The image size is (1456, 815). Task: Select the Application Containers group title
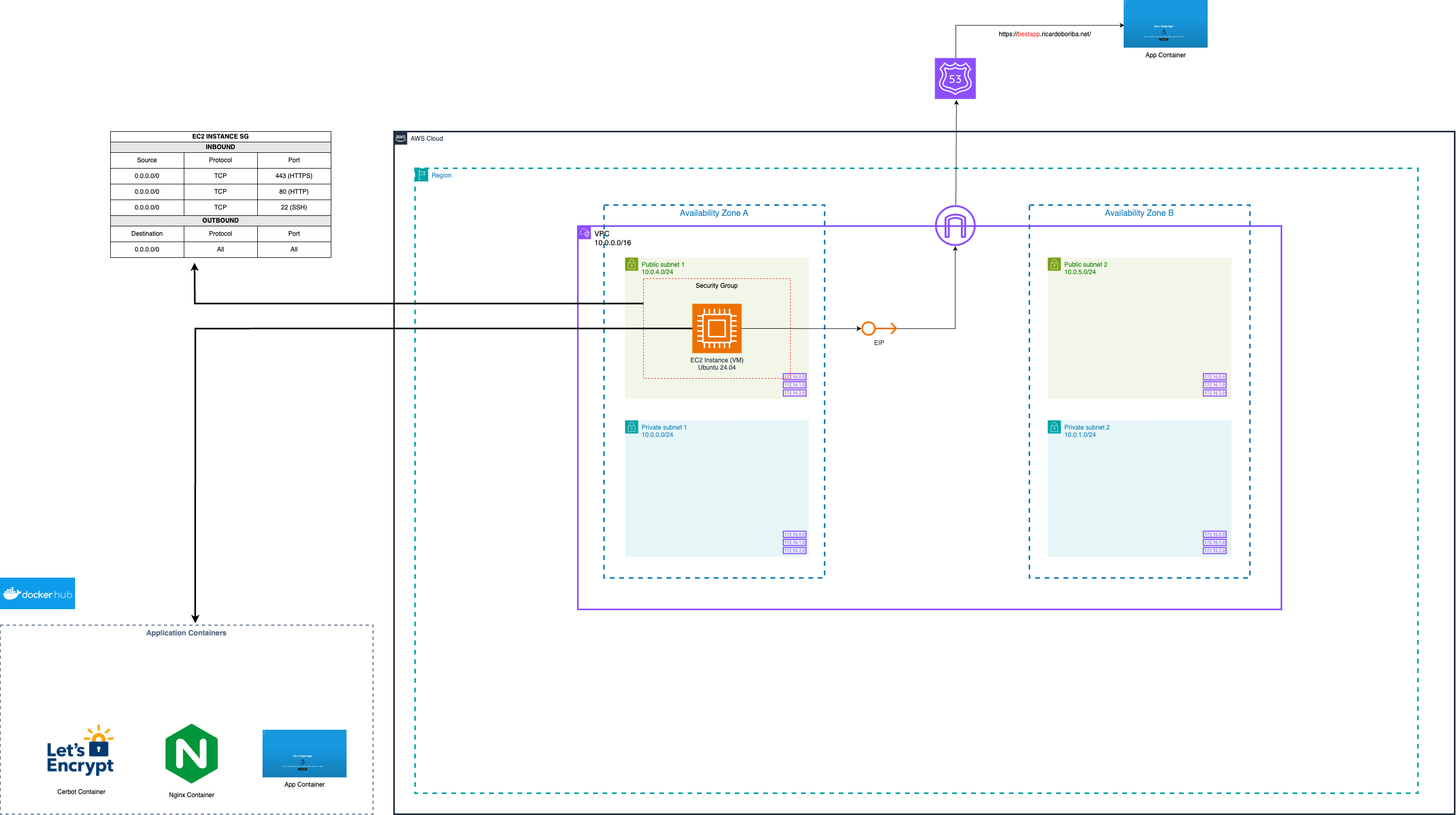(x=186, y=633)
